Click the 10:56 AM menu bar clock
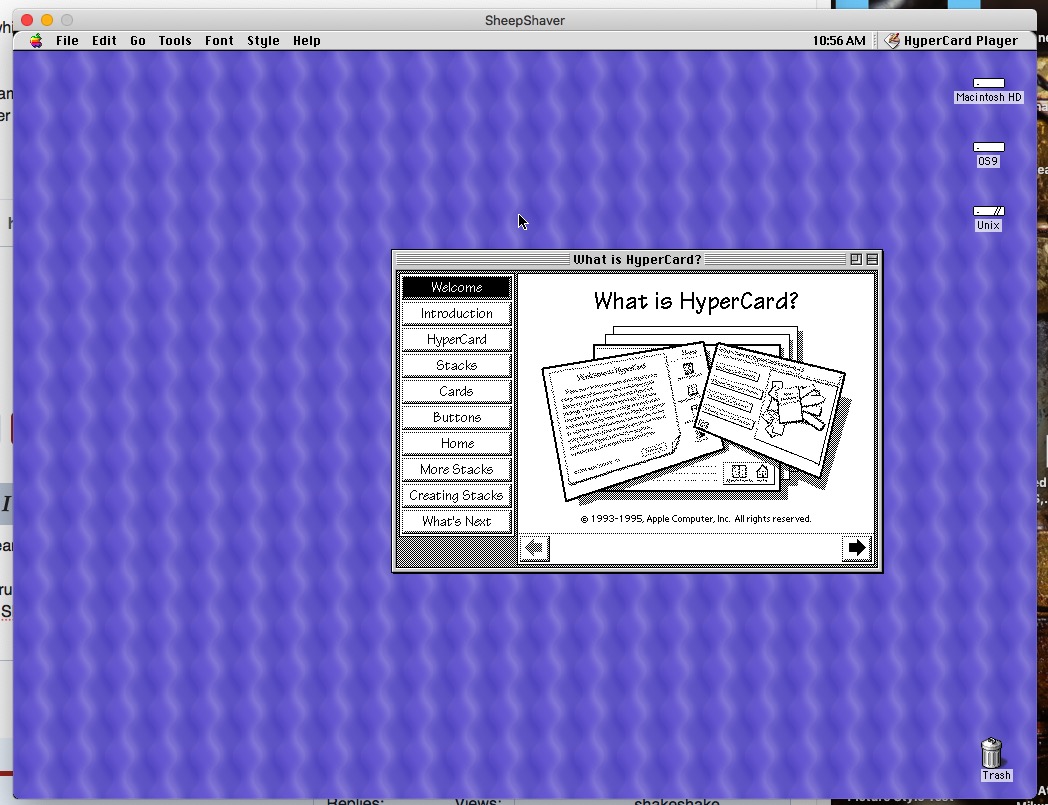 click(x=839, y=41)
